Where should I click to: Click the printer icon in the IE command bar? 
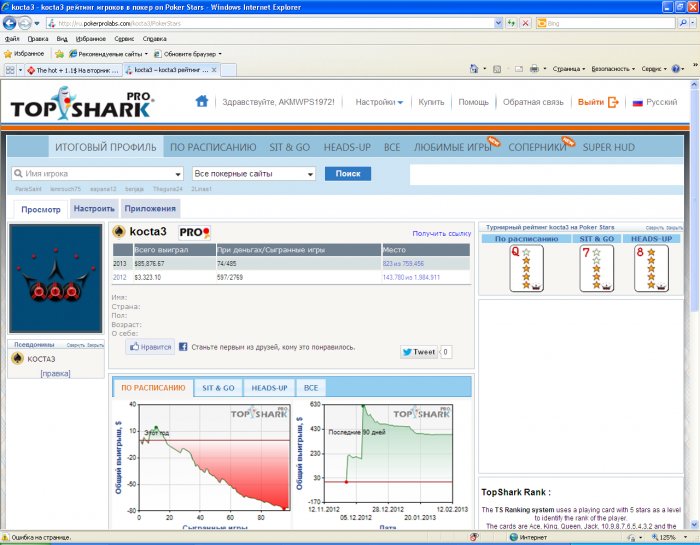(x=534, y=69)
